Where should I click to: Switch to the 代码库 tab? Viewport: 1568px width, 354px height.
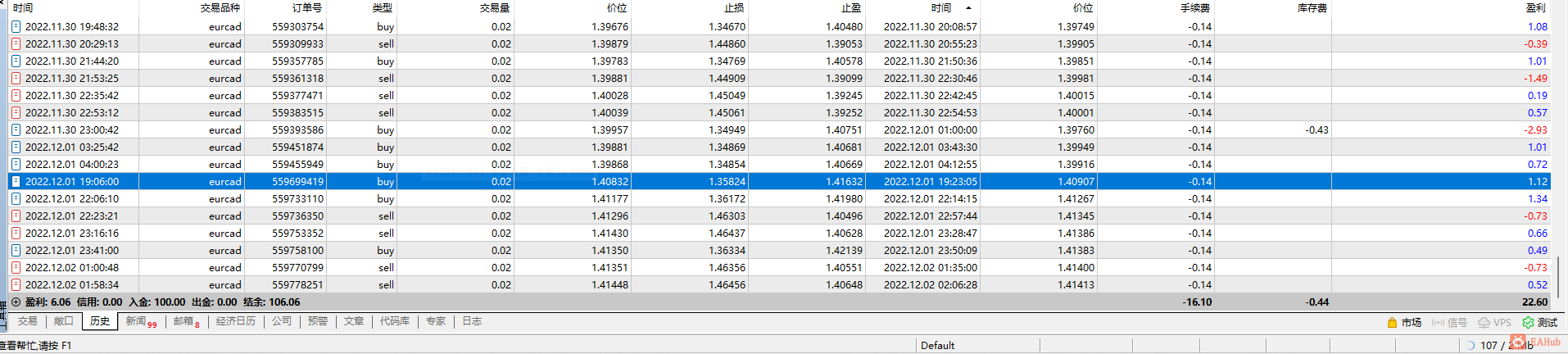tap(395, 321)
